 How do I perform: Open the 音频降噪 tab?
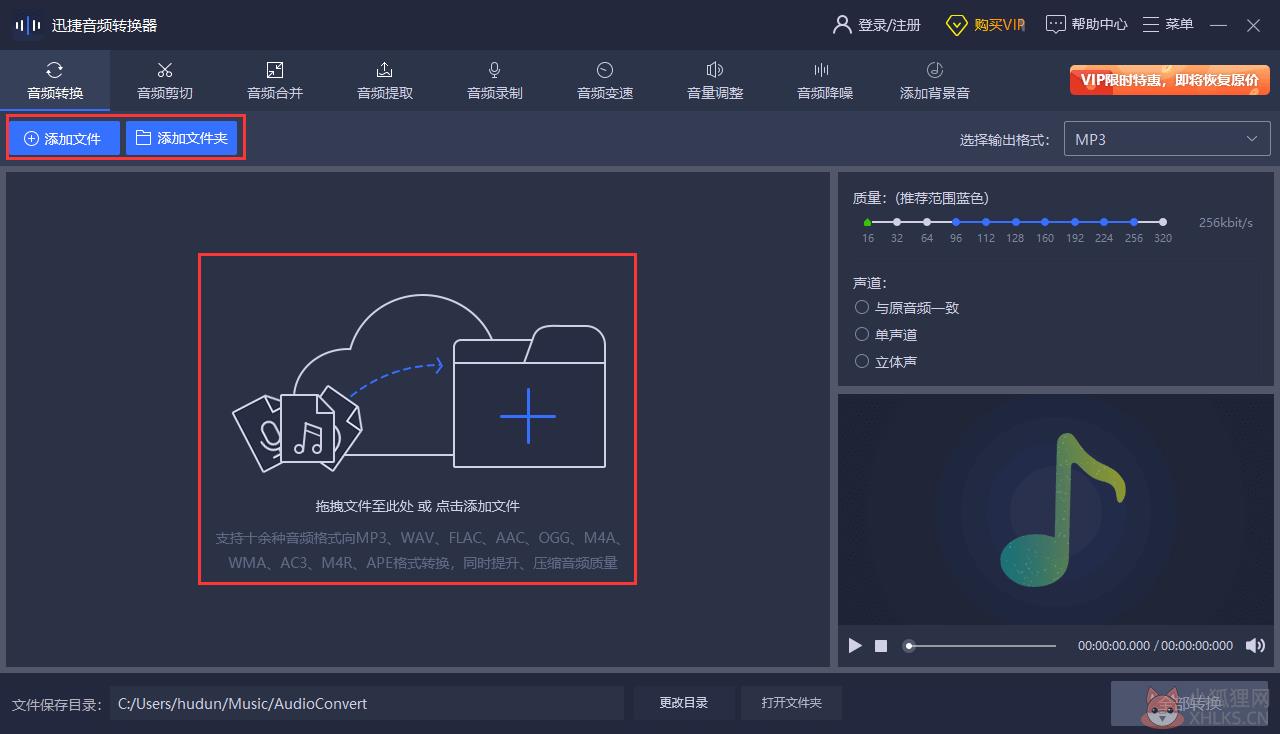coord(825,81)
